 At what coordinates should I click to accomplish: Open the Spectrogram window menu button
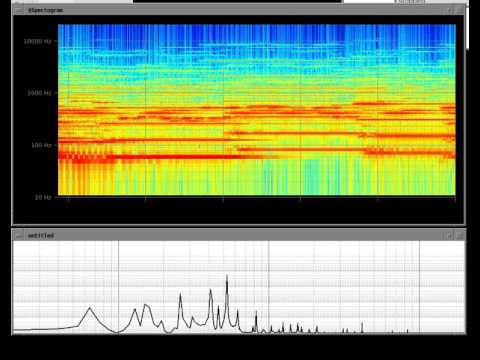pyautogui.click(x=19, y=10)
